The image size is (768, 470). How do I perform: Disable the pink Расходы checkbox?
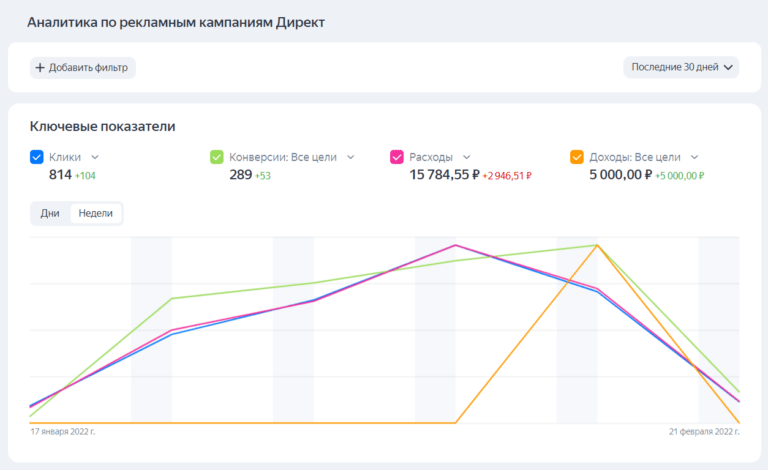point(397,157)
